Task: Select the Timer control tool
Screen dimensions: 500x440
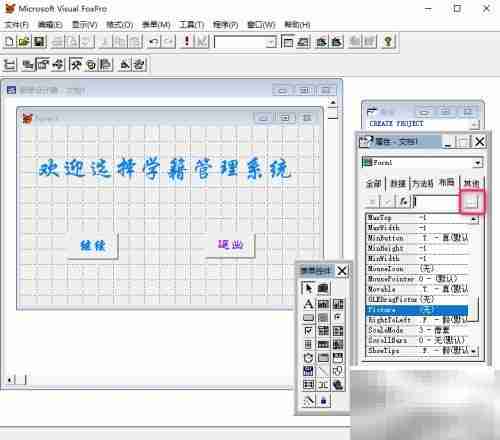Action: (x=308, y=358)
